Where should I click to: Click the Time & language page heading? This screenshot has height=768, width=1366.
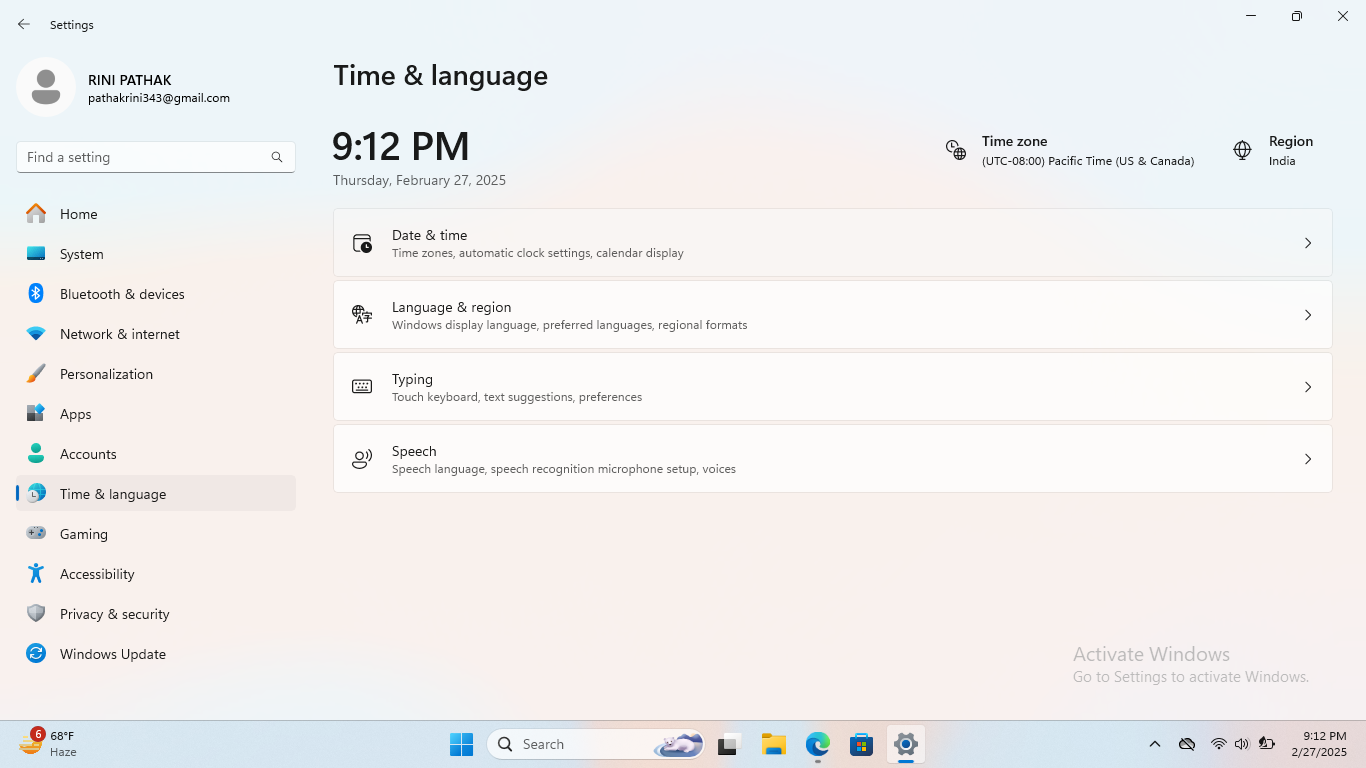pyautogui.click(x=441, y=76)
